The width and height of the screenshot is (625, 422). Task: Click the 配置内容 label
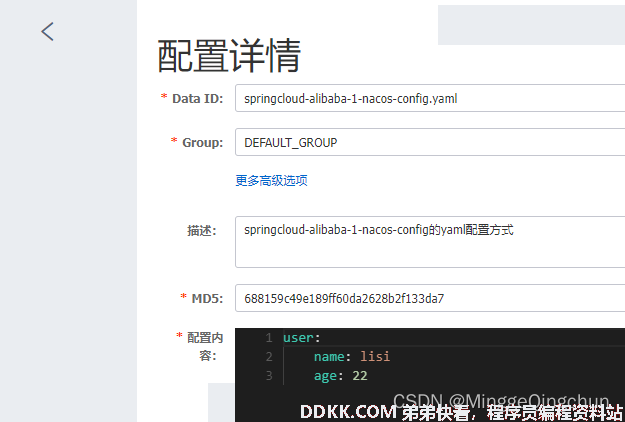pos(205,346)
